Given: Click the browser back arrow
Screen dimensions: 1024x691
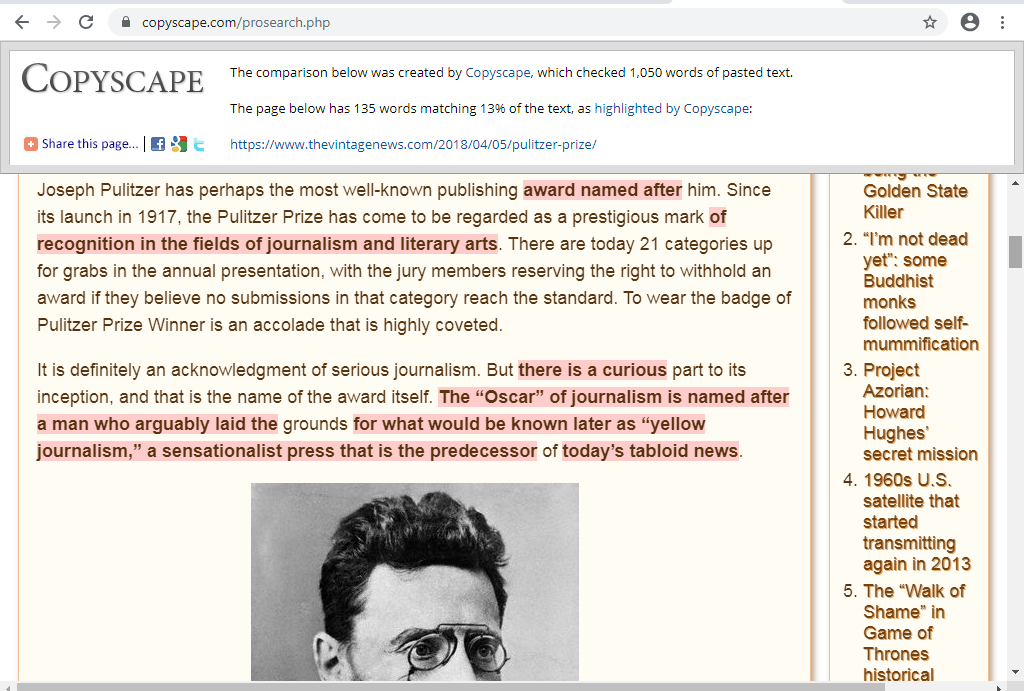Looking at the screenshot, I should [x=22, y=22].
